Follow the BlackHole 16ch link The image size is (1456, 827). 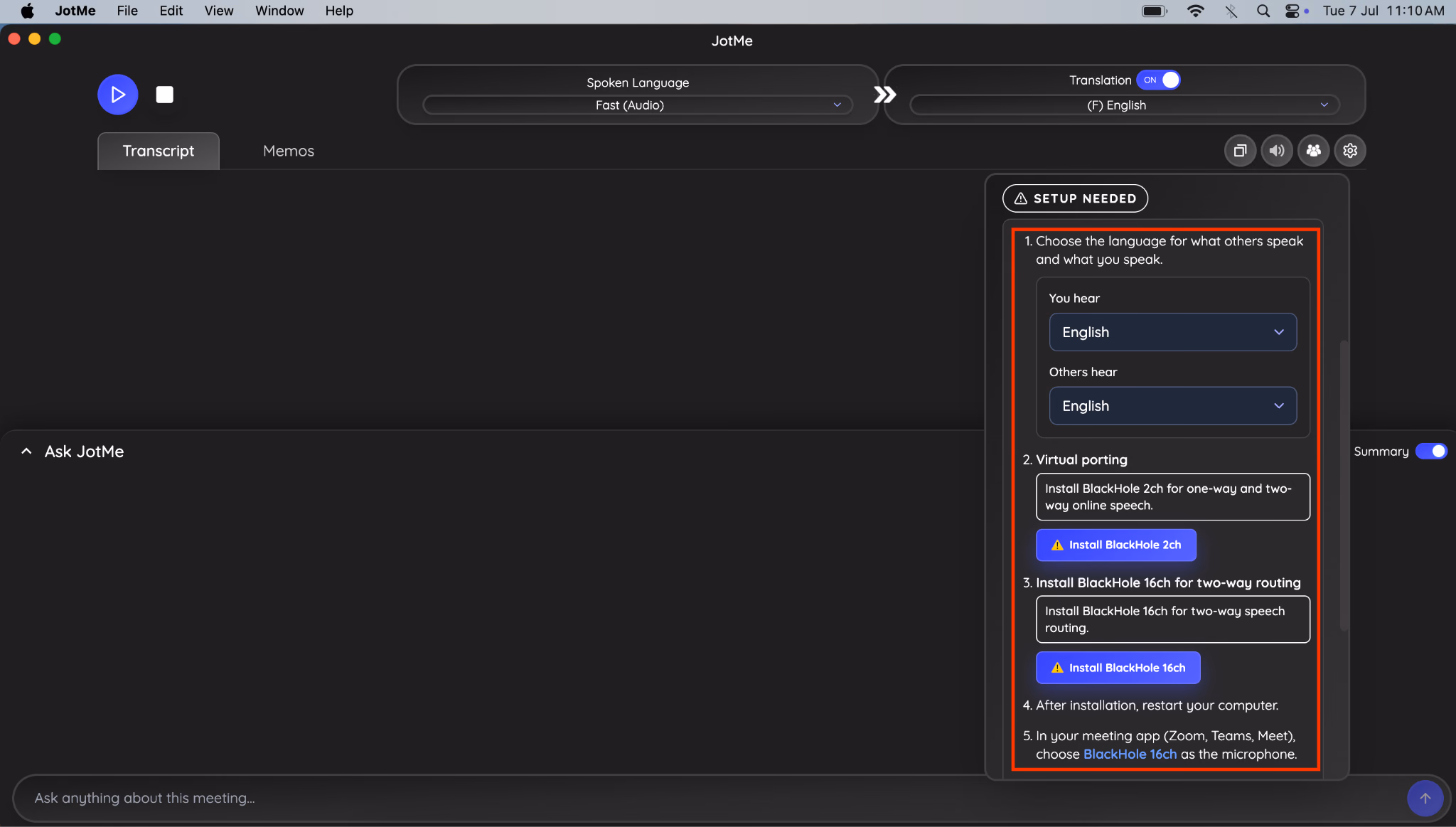pos(1130,754)
